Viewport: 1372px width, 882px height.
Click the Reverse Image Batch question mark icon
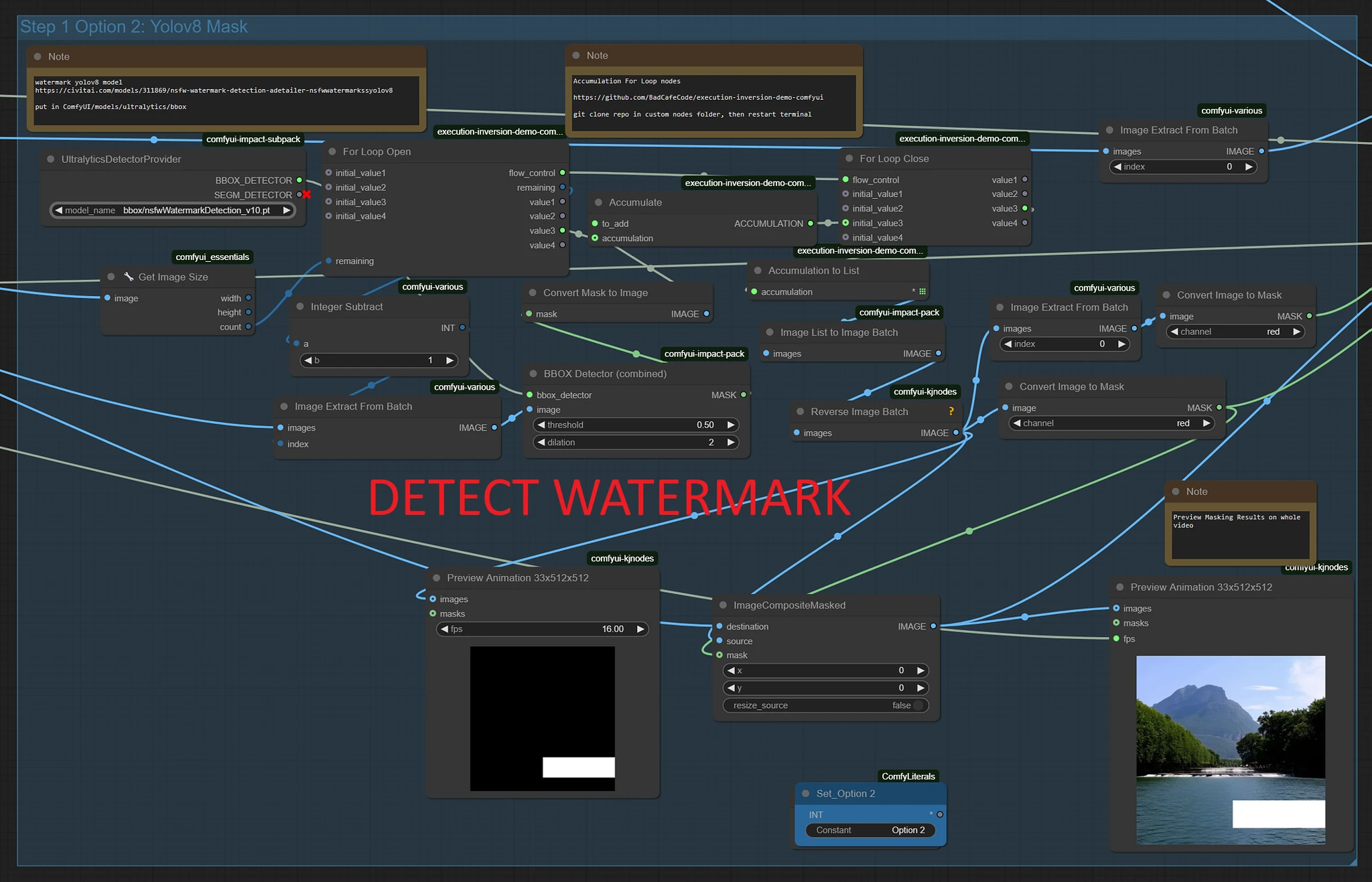point(951,411)
